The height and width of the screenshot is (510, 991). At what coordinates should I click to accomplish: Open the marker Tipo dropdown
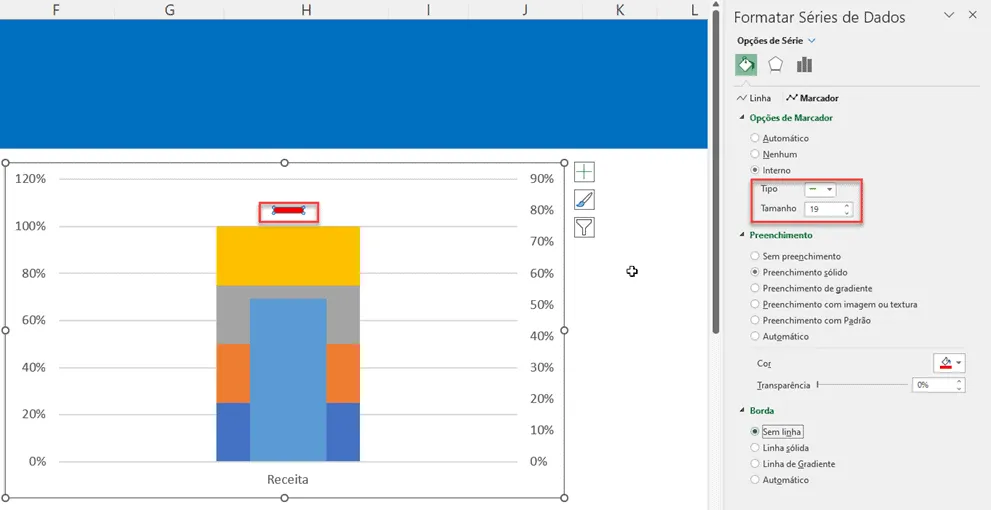coord(820,189)
